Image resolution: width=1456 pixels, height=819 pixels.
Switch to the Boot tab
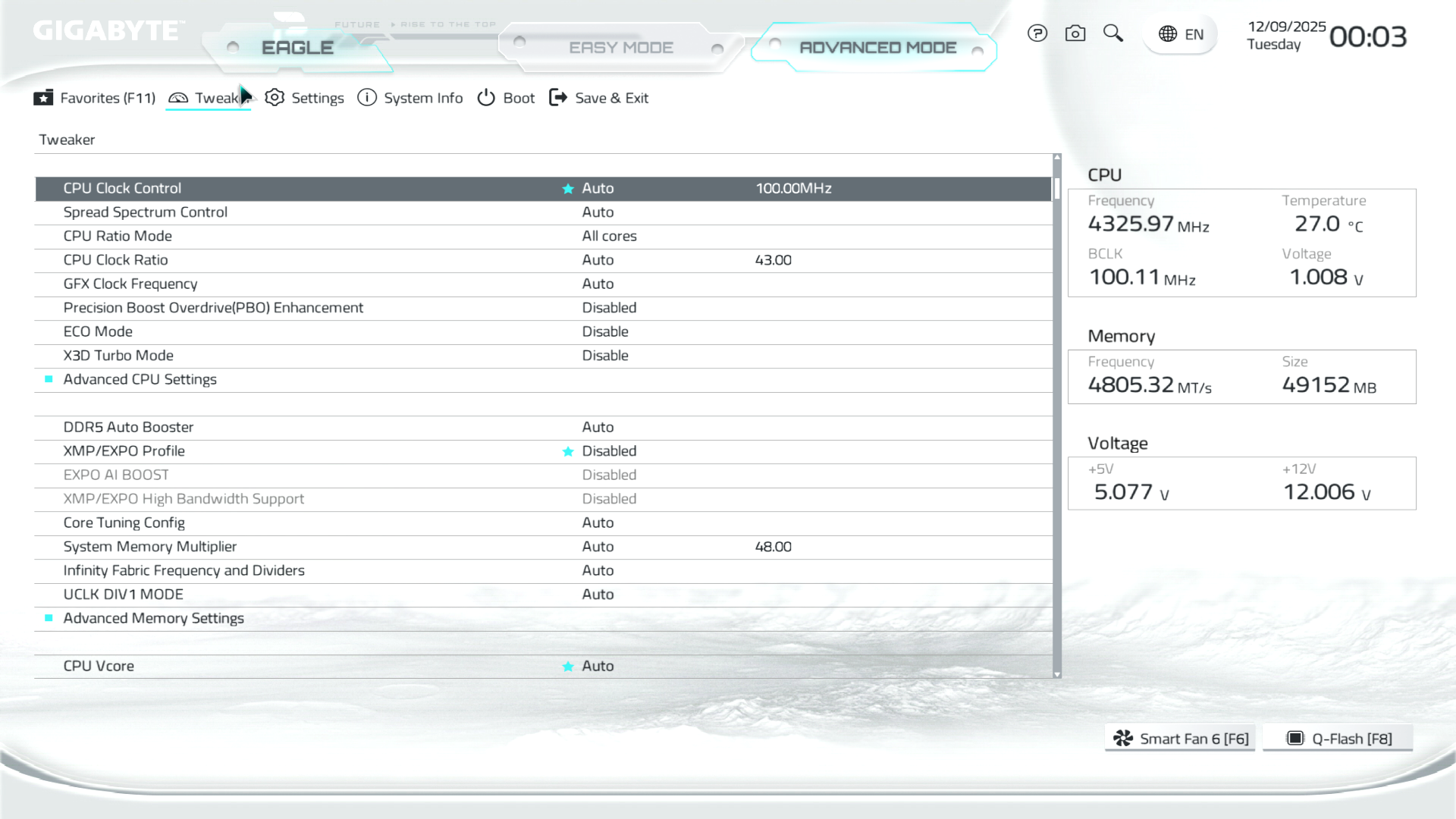coord(506,98)
